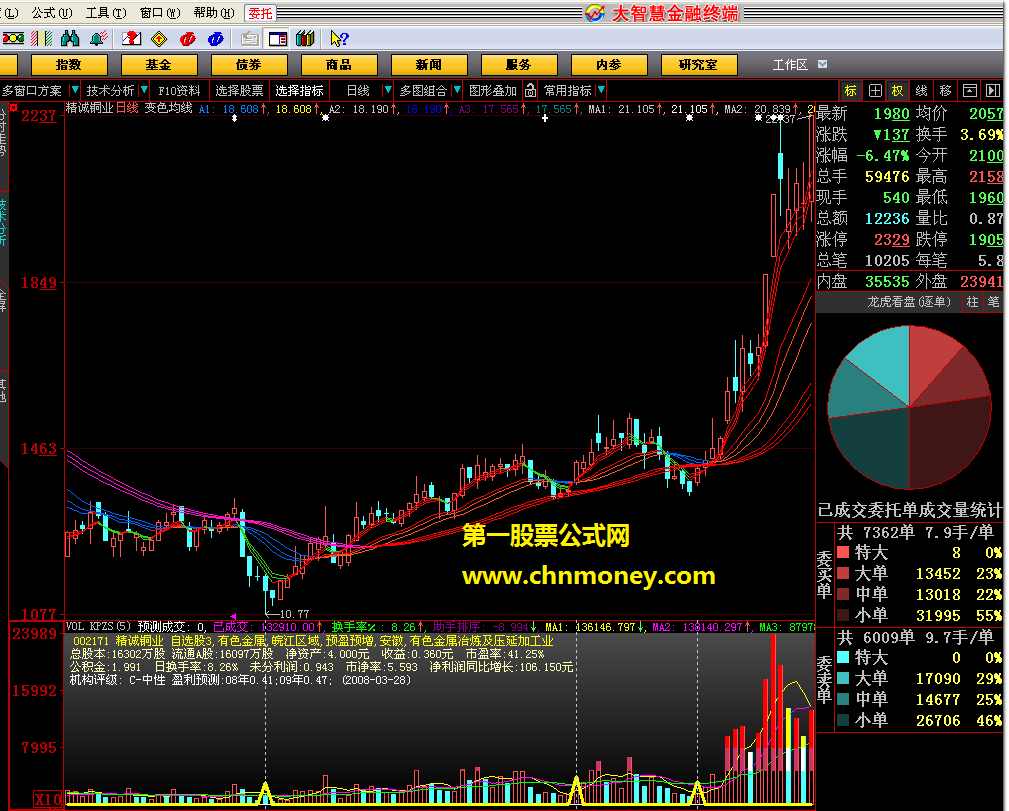Click the striped color bars toolbar icon

tap(41, 39)
